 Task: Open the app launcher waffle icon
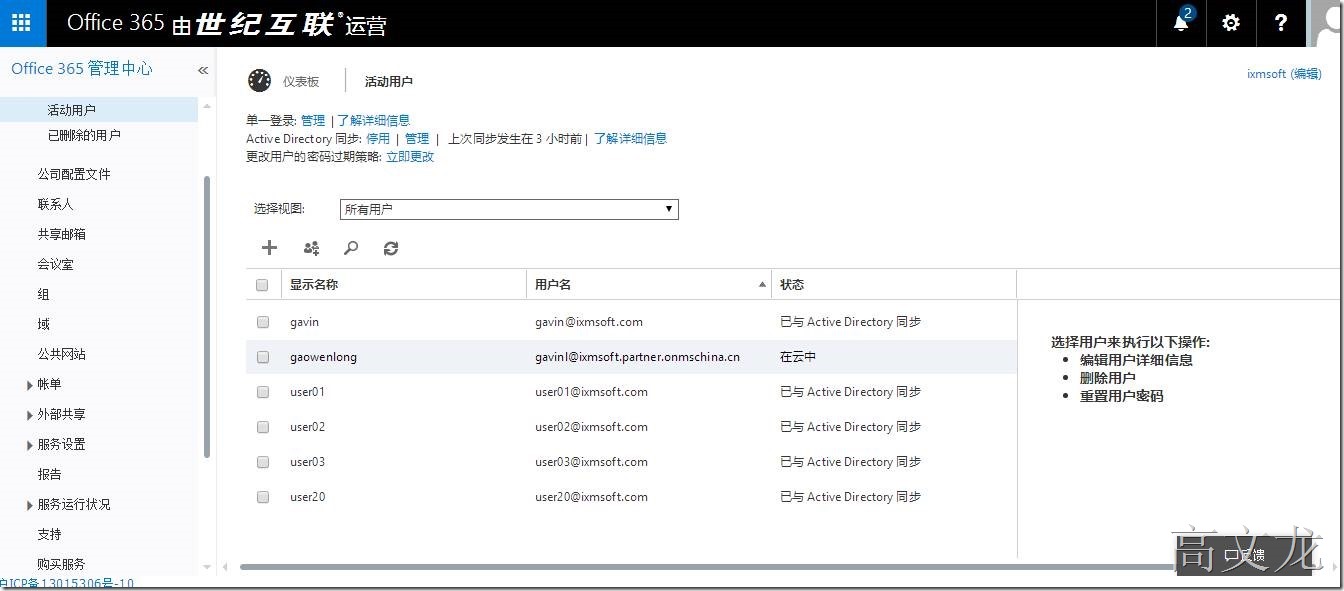click(22, 23)
